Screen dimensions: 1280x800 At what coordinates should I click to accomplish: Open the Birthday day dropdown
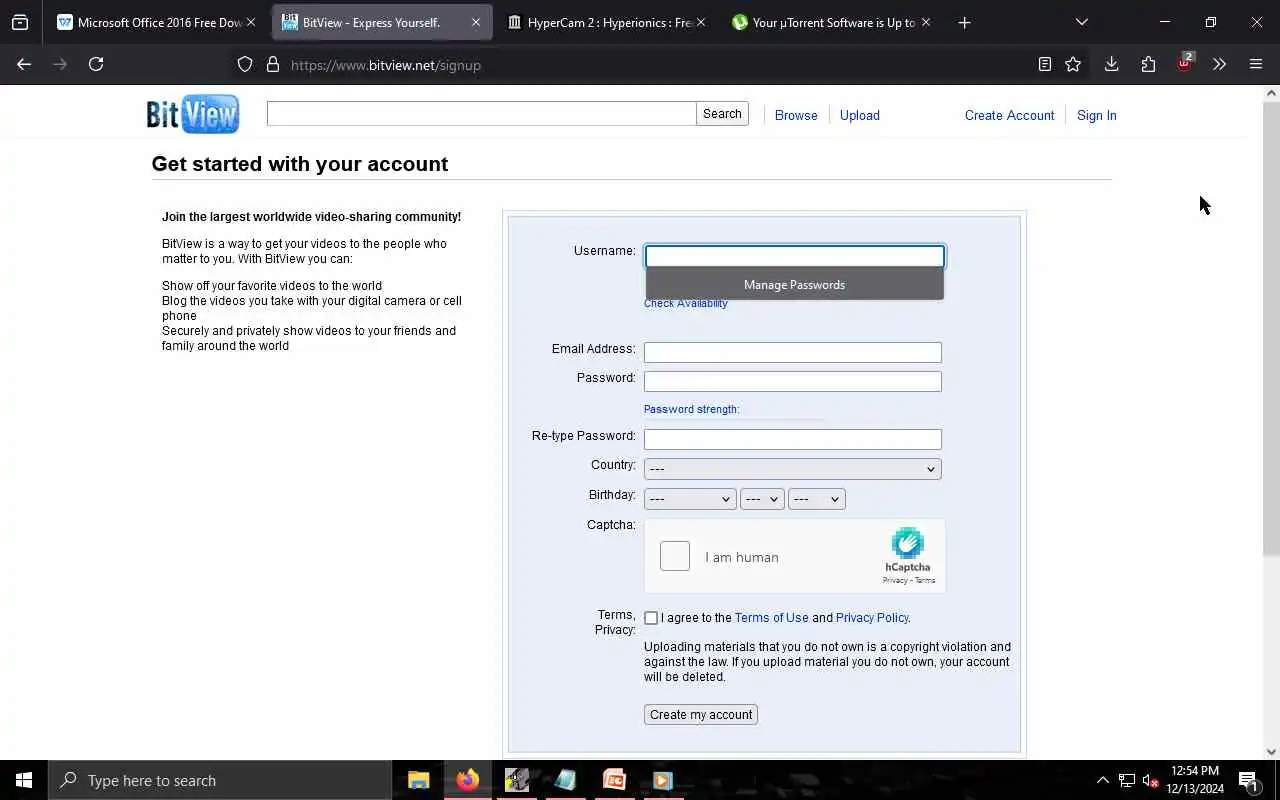762,499
